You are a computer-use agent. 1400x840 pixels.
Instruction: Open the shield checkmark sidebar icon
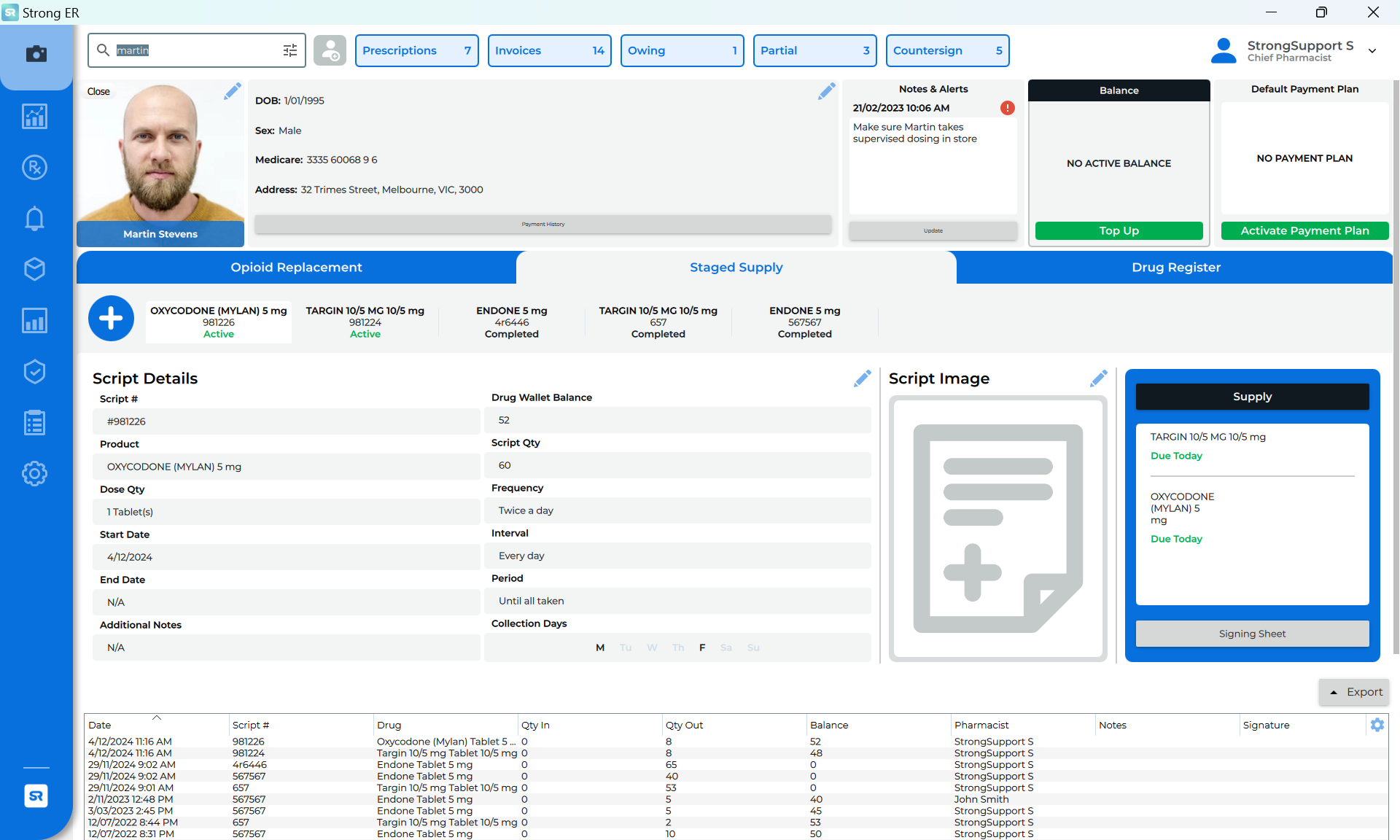34,372
